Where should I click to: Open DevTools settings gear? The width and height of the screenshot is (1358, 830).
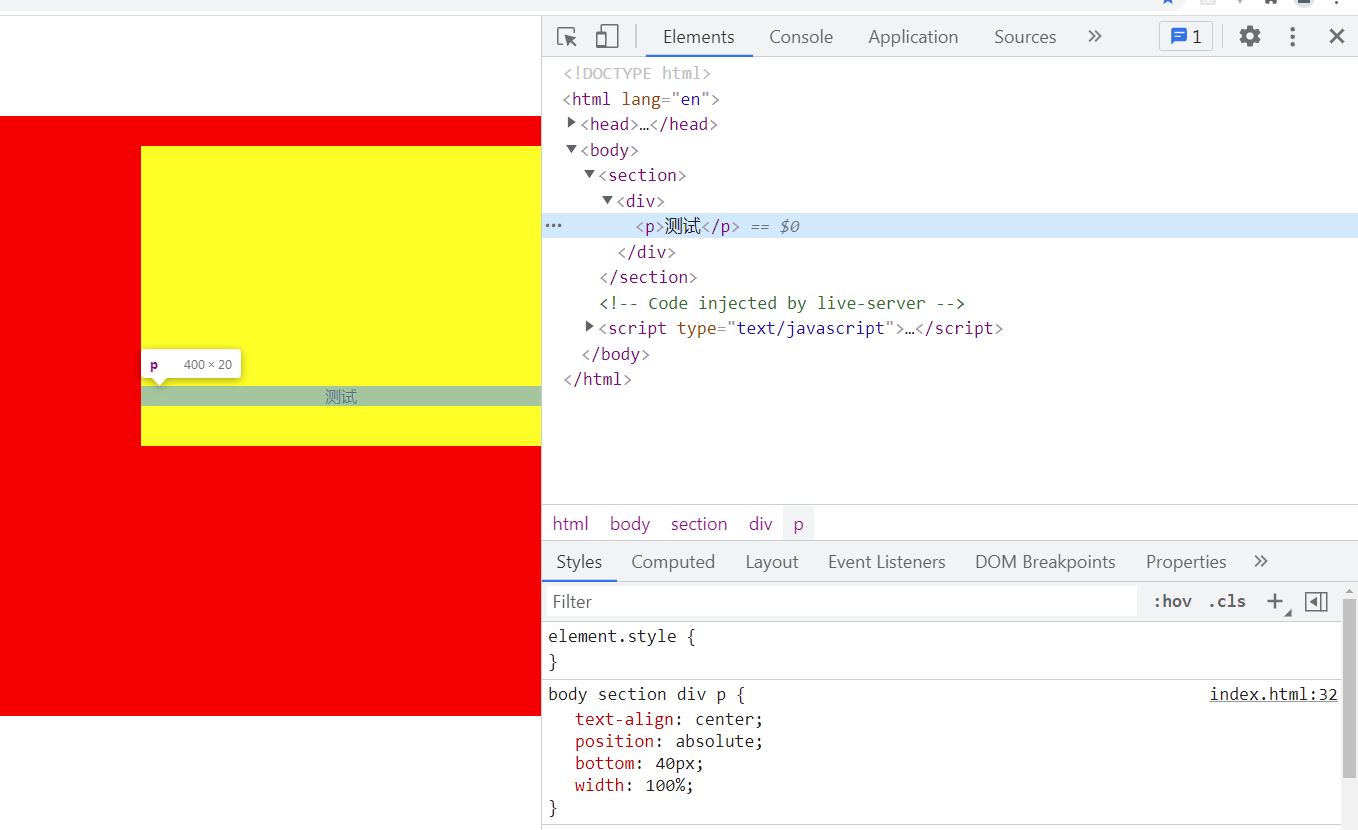click(x=1249, y=37)
